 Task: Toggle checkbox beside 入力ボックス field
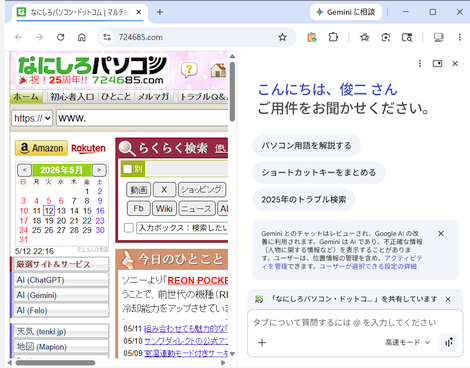coord(129,228)
